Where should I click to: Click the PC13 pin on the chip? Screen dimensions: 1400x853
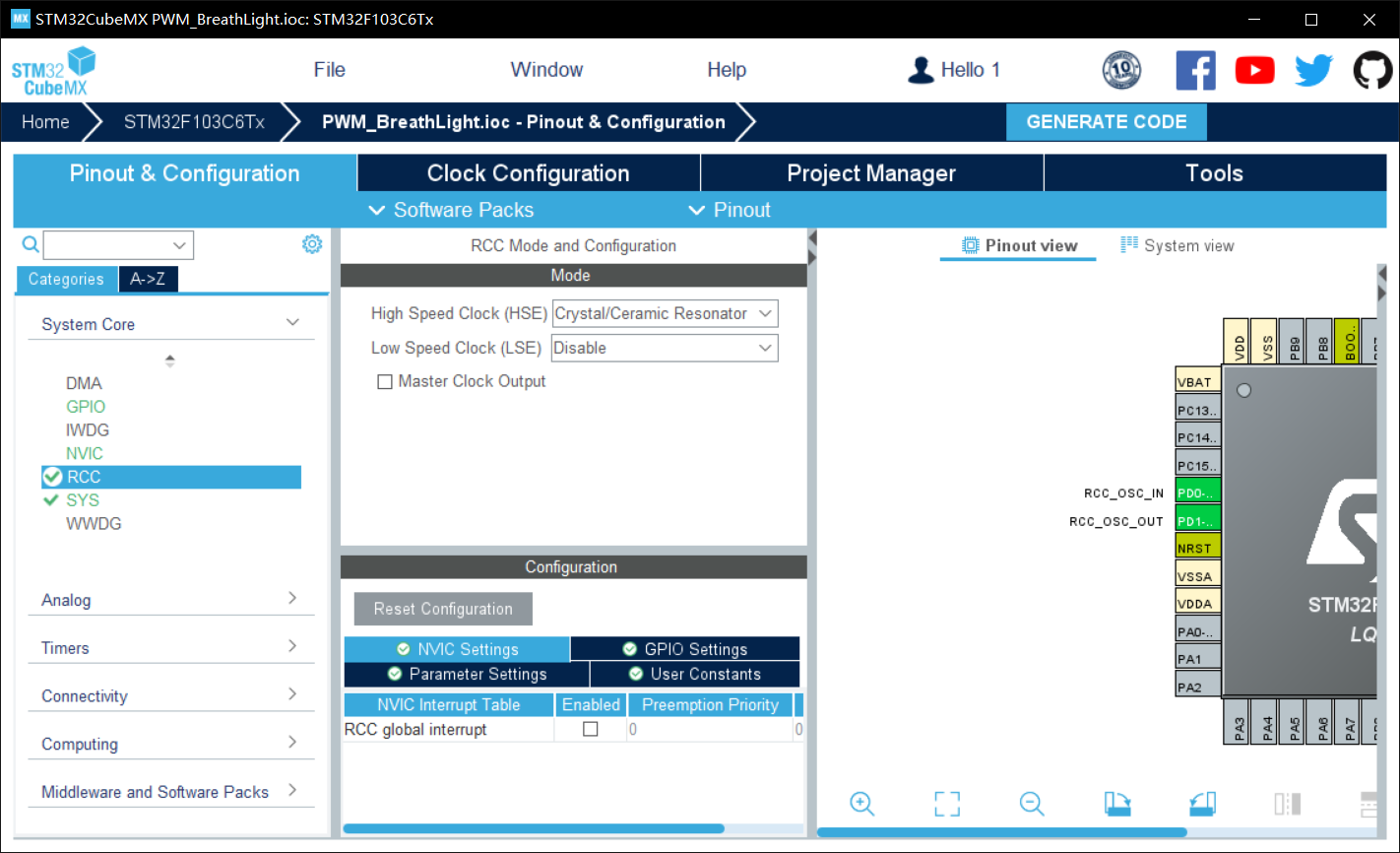point(1198,410)
